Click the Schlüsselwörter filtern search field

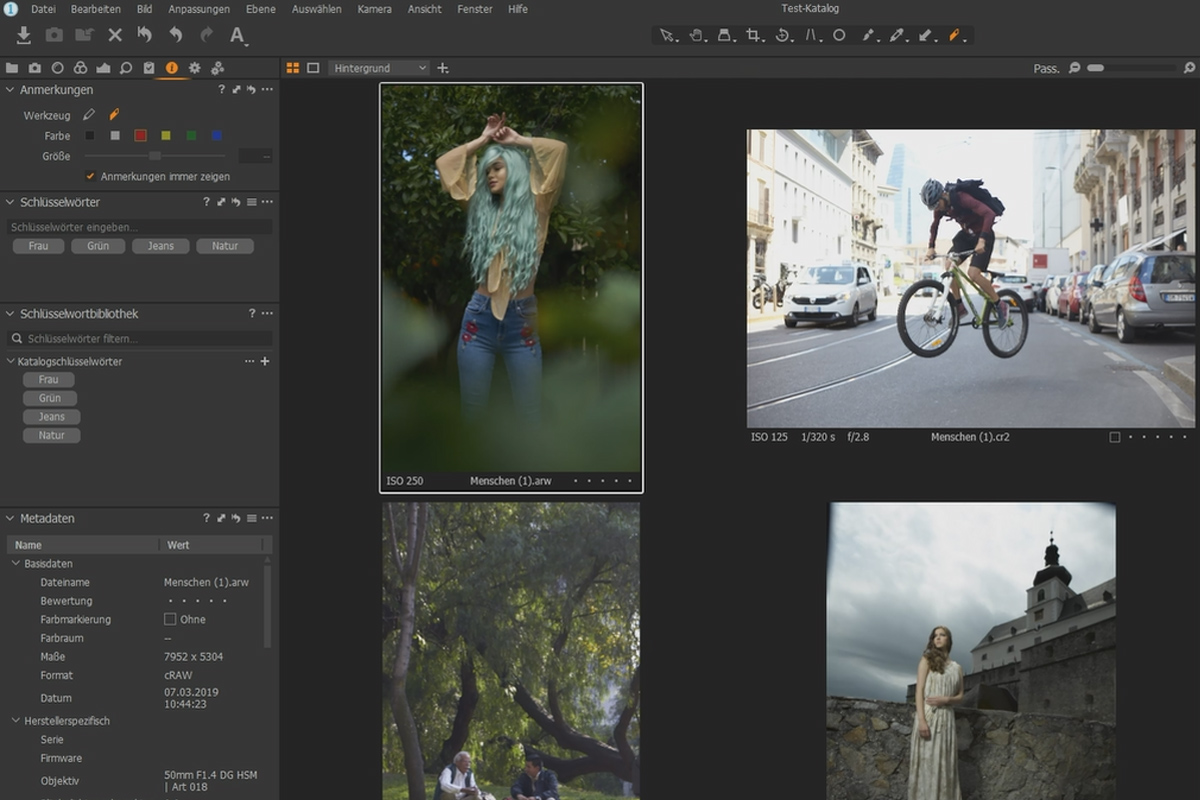139,339
